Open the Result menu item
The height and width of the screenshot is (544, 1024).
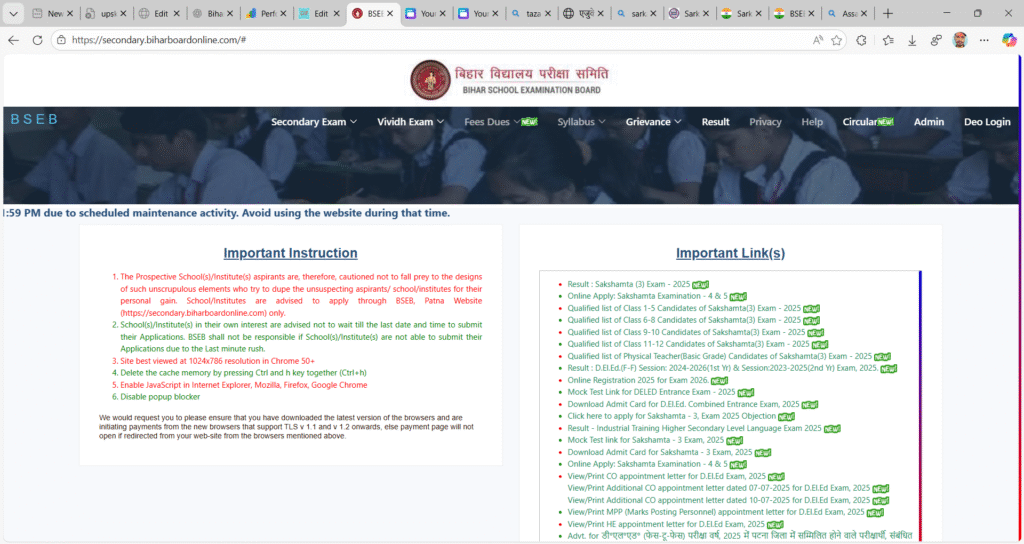[x=715, y=122]
